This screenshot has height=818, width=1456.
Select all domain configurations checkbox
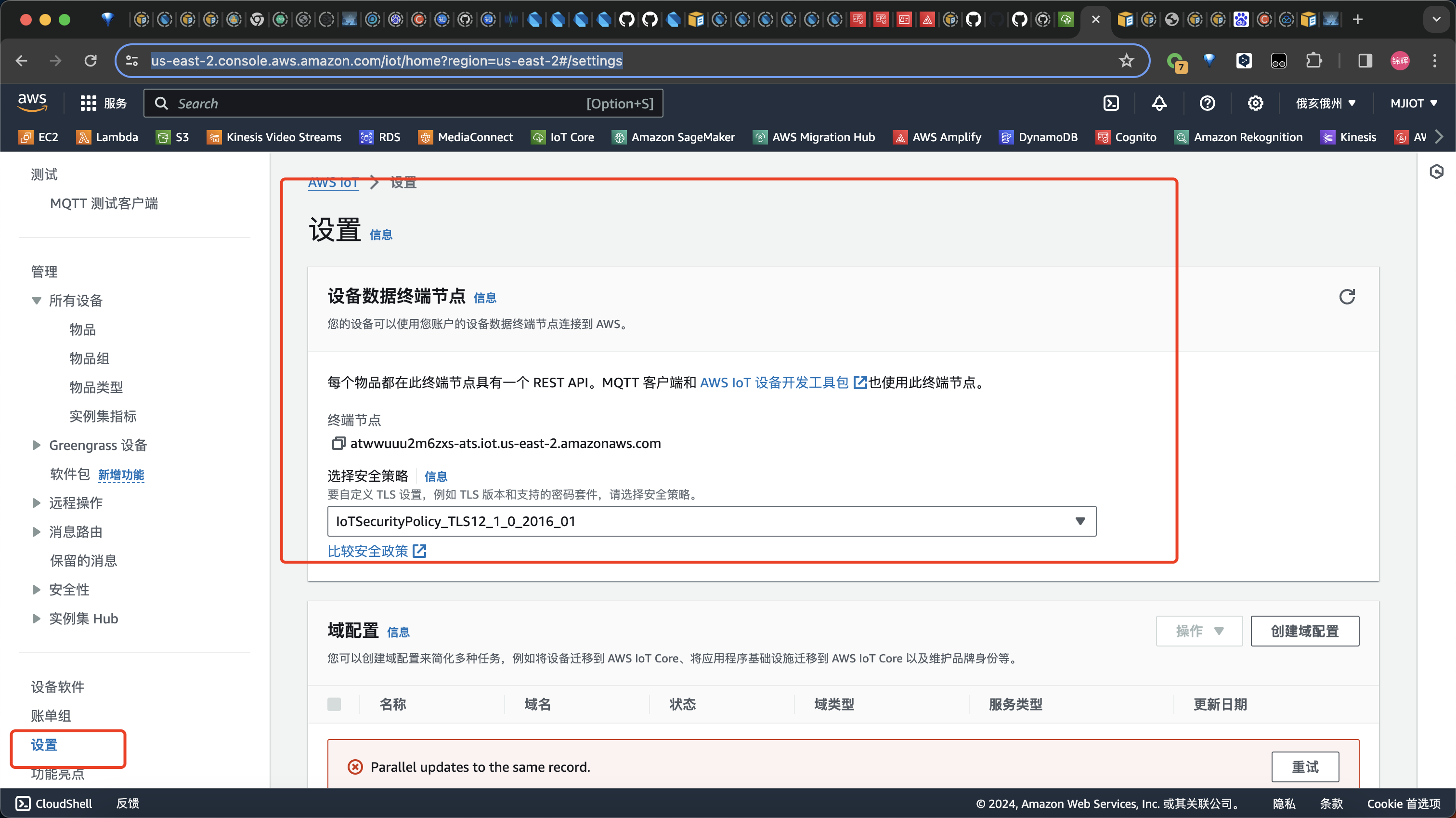[334, 704]
